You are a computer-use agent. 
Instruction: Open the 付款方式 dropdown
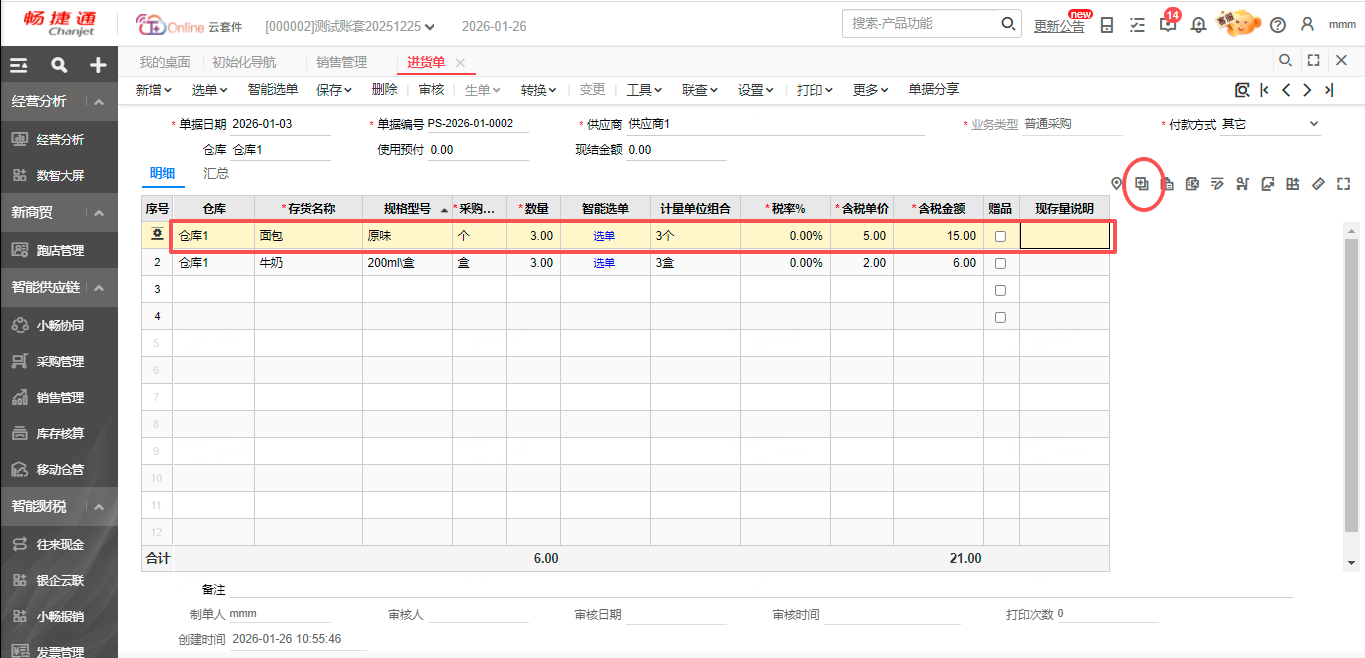point(1313,125)
